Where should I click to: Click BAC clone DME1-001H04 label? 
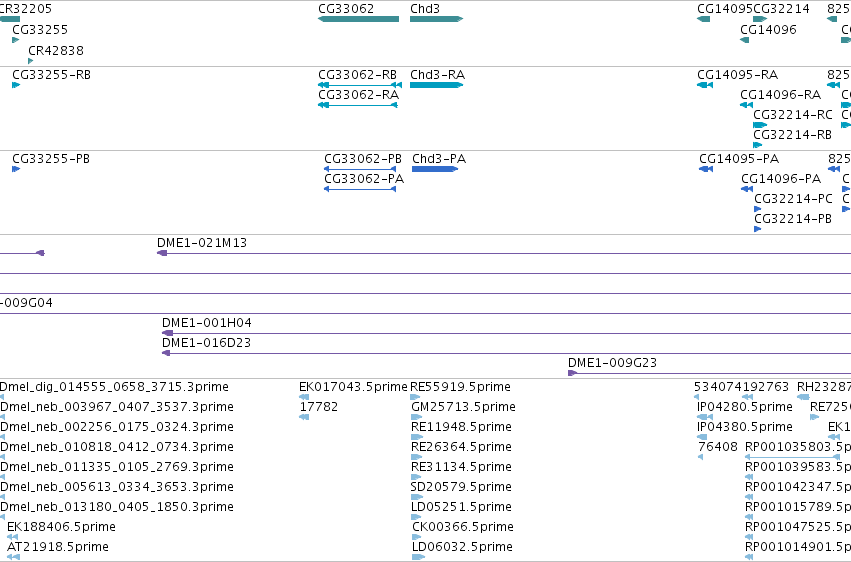pos(207,323)
